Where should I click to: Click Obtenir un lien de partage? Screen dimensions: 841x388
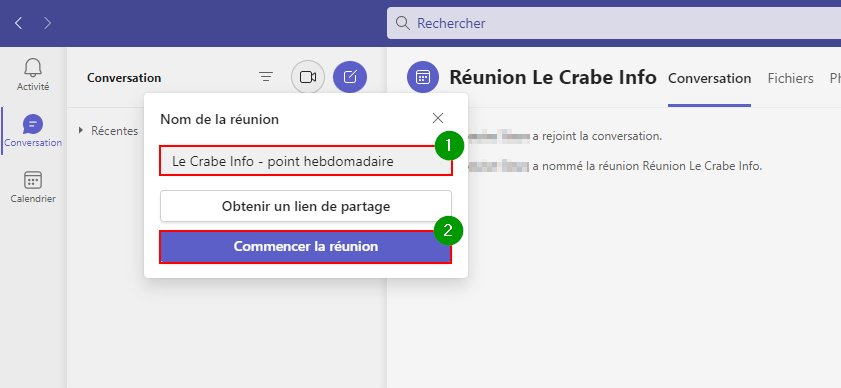(x=306, y=206)
